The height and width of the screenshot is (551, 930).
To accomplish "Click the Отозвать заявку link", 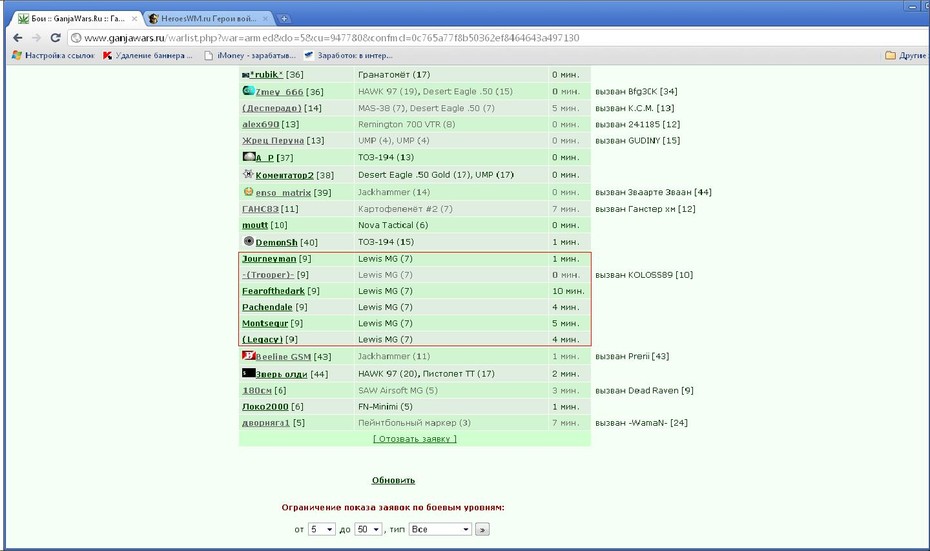I will coord(415,439).
